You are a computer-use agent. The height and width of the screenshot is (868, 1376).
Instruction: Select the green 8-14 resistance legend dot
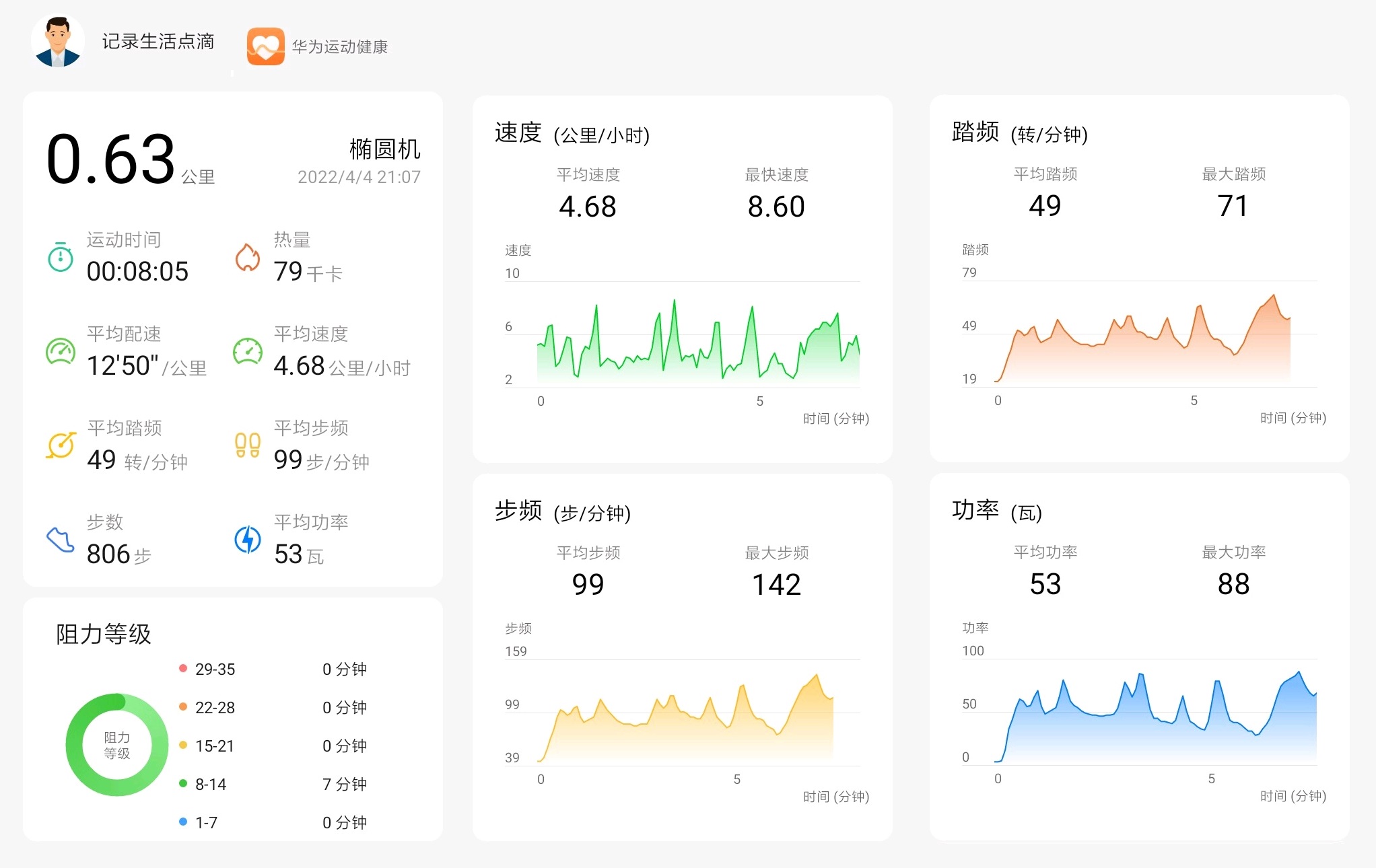[x=182, y=783]
